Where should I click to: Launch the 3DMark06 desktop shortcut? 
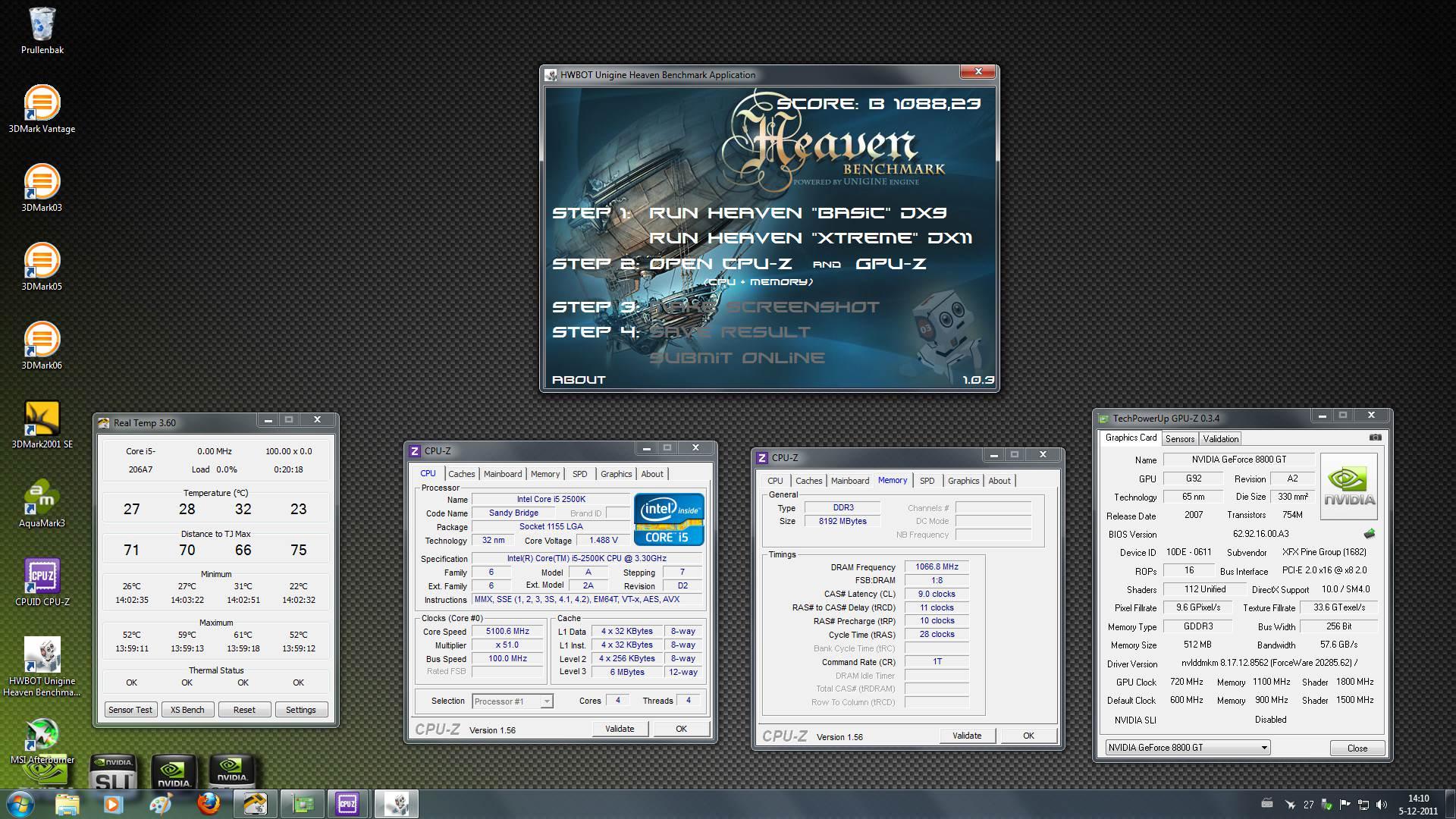[x=42, y=346]
